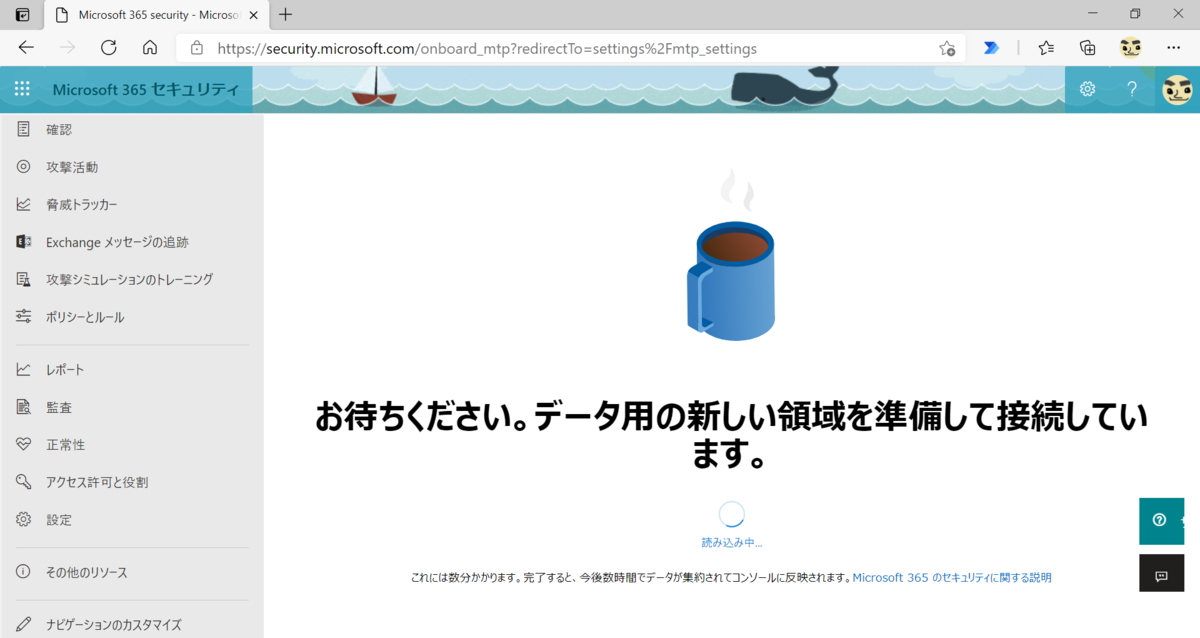Select the Microsoft 365 security tab

(155, 15)
